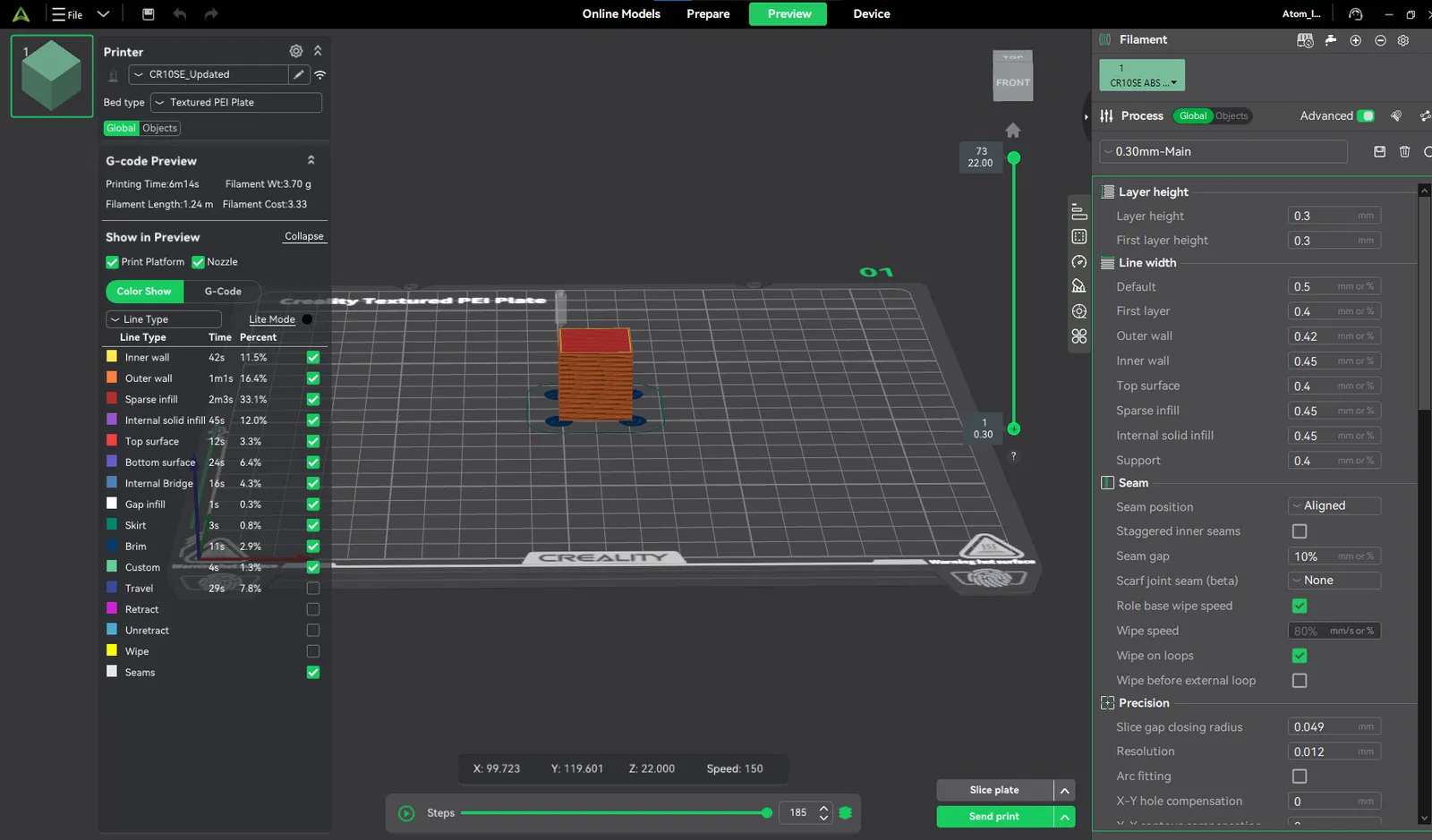Turn off the Advanced toggle
This screenshot has height=840, width=1432.
coord(1366,116)
